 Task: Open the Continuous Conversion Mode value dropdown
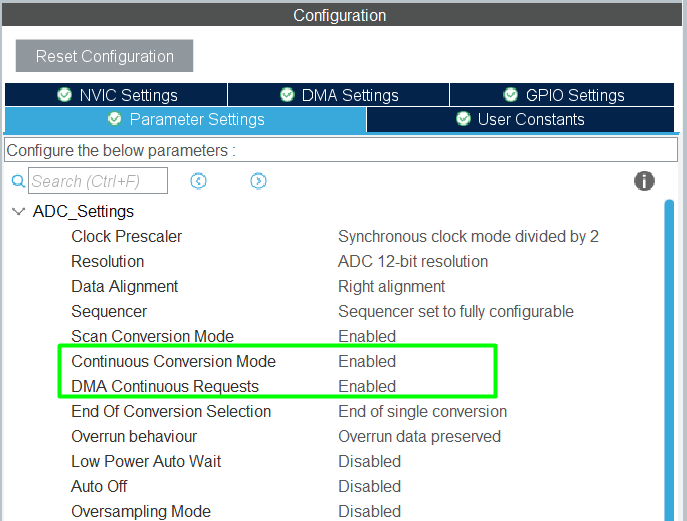pos(367,361)
